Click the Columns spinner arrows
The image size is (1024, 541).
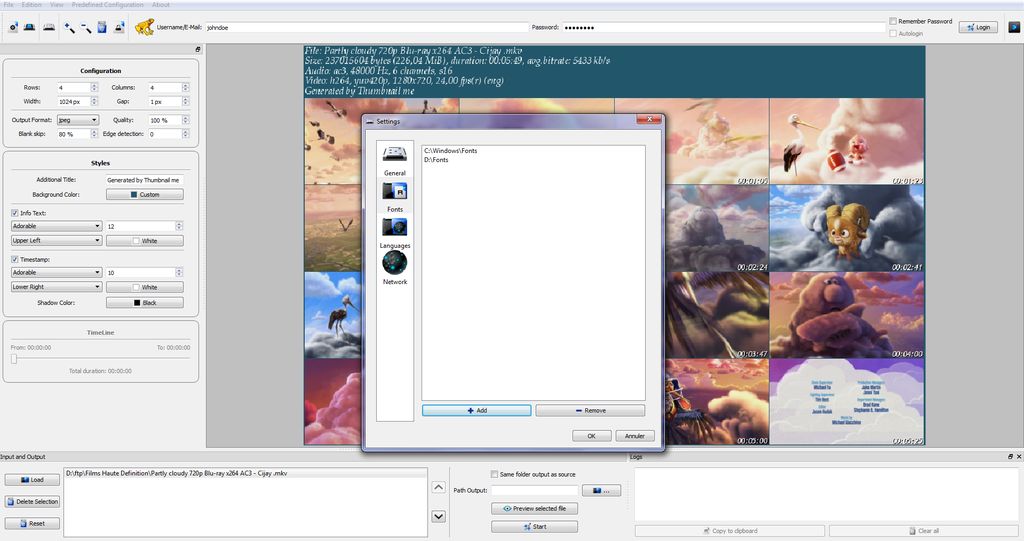[185, 88]
